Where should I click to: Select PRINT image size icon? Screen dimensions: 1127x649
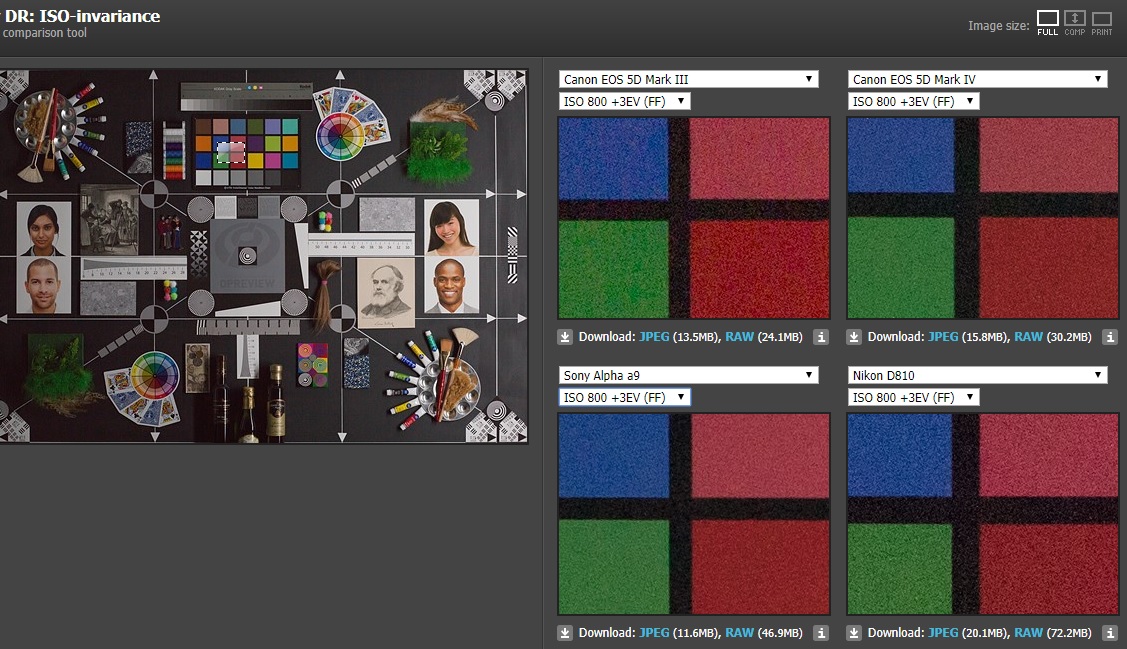click(1102, 22)
